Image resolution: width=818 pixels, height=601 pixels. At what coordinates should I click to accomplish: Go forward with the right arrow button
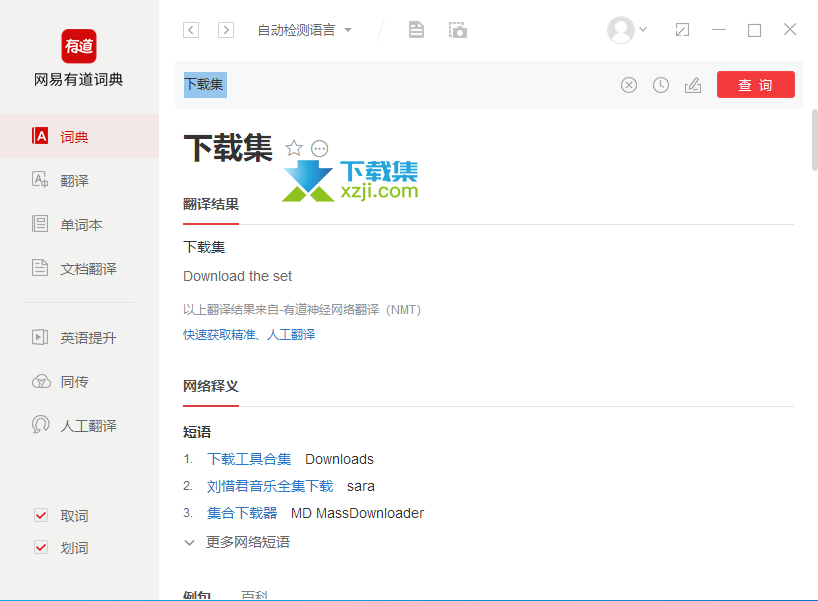pyautogui.click(x=226, y=30)
